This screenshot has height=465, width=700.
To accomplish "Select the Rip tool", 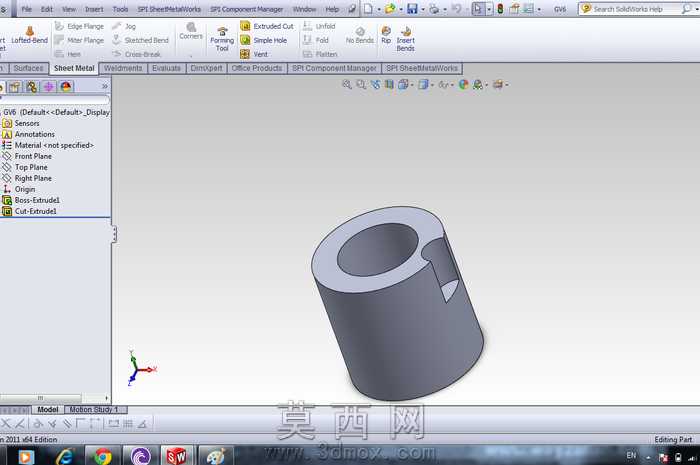I will (x=386, y=35).
